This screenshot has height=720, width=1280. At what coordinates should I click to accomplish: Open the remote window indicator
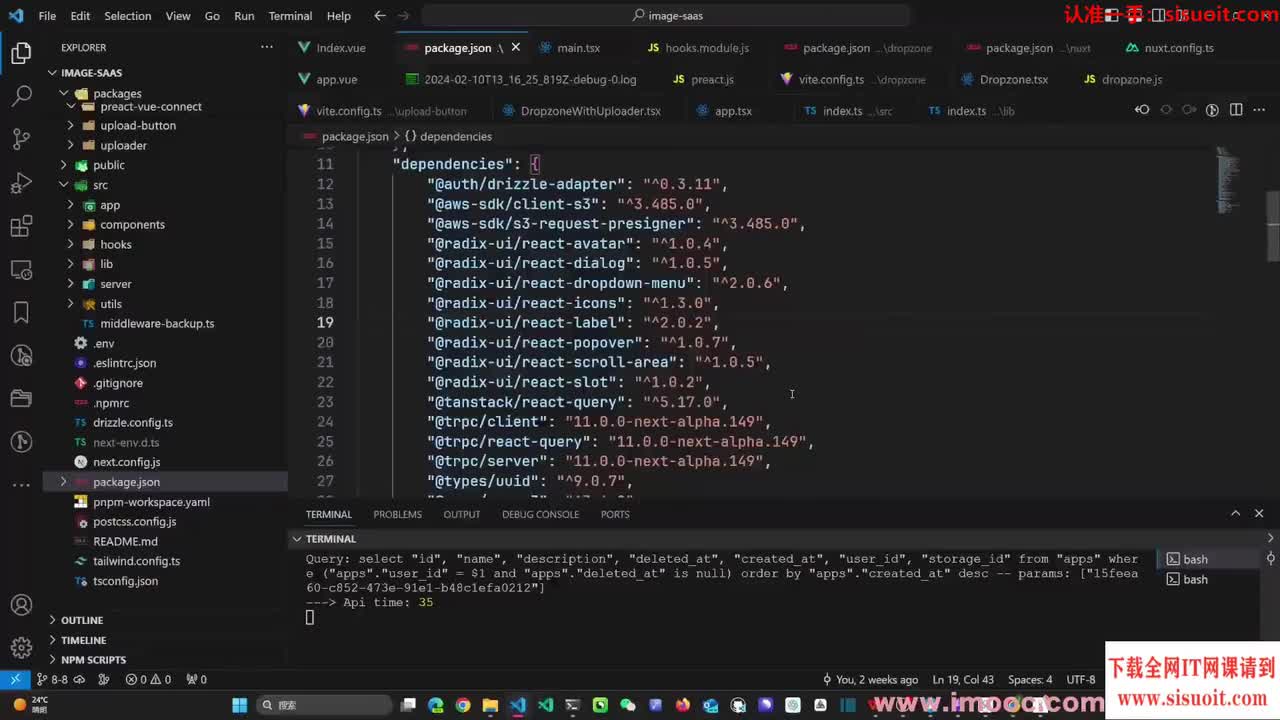pyautogui.click(x=15, y=679)
